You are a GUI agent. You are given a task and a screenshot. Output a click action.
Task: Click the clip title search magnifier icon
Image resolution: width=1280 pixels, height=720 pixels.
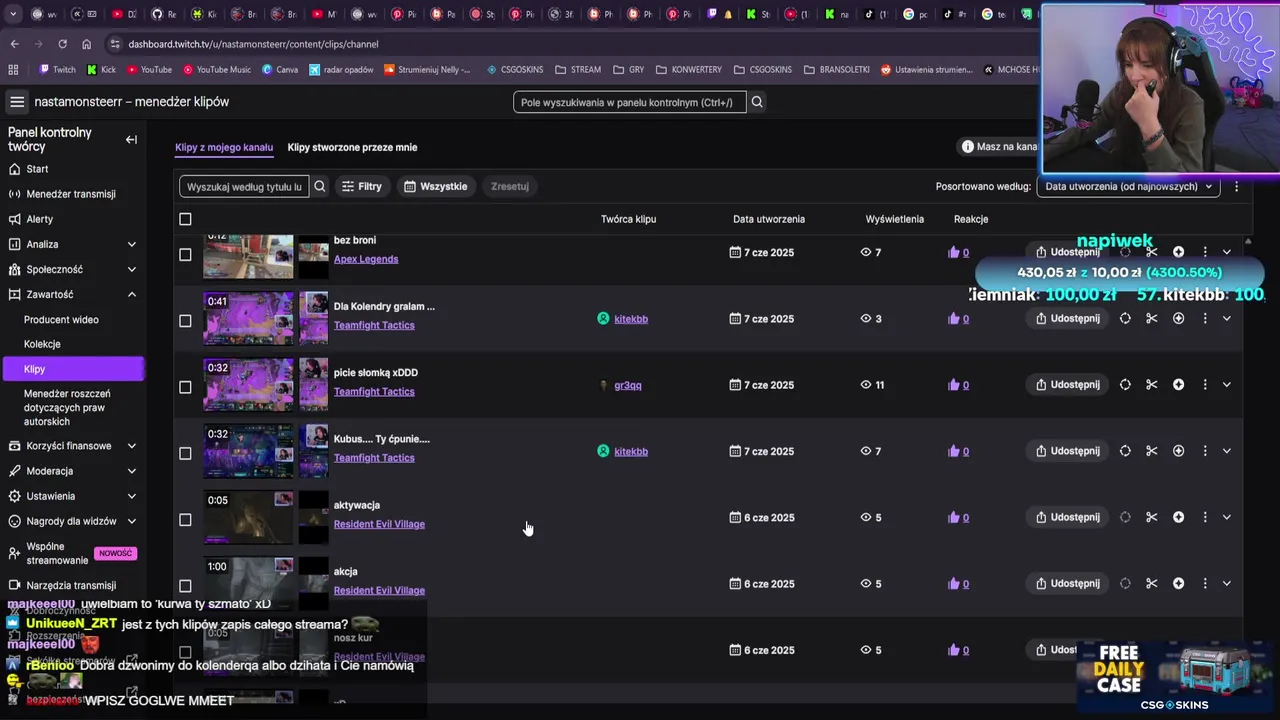(320, 186)
